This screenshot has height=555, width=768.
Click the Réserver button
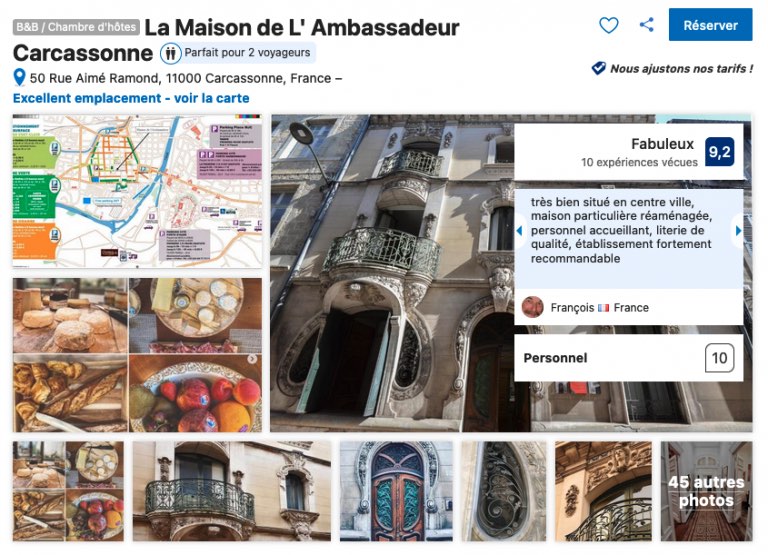click(x=710, y=25)
